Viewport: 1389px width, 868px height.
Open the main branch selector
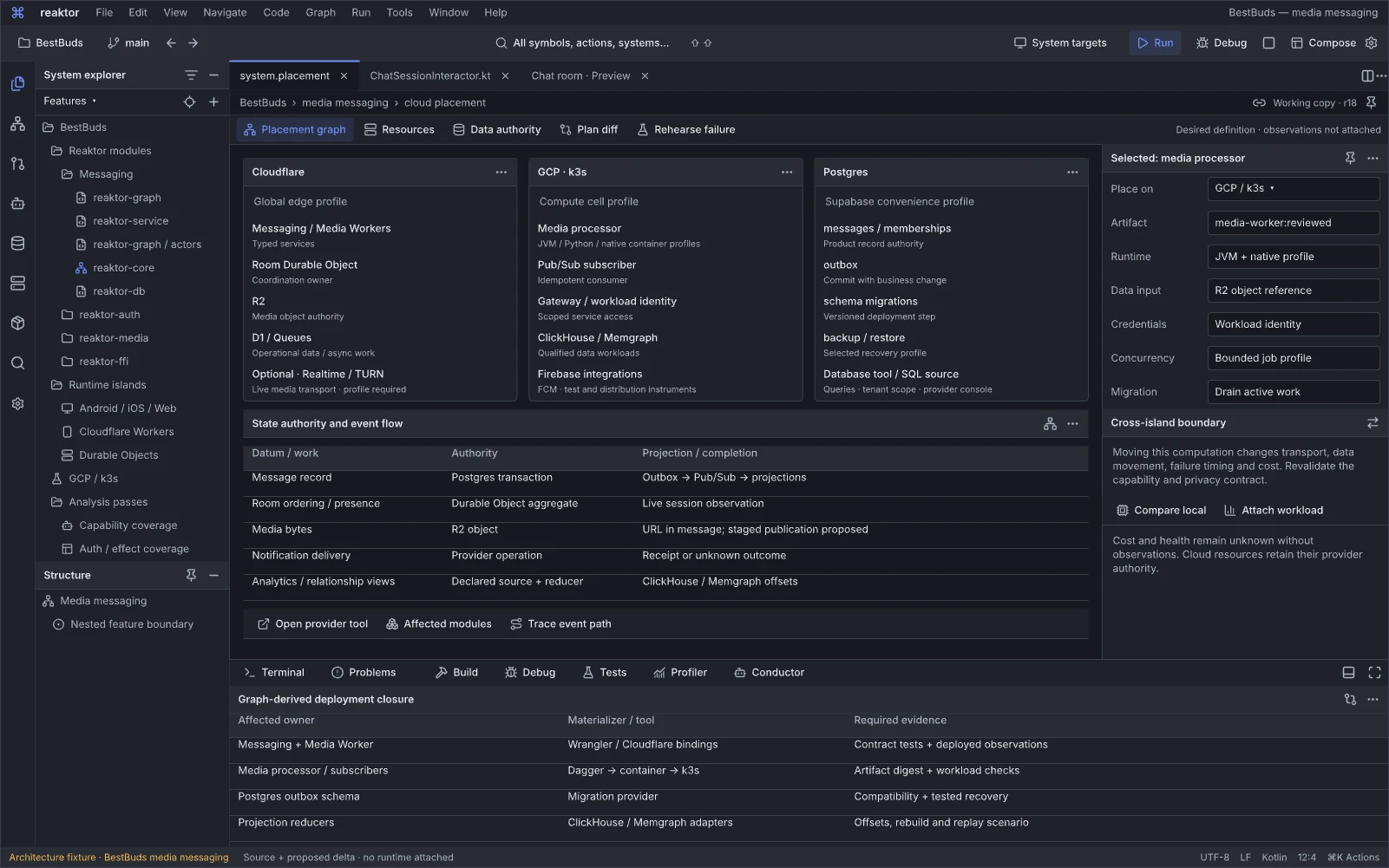pos(128,42)
